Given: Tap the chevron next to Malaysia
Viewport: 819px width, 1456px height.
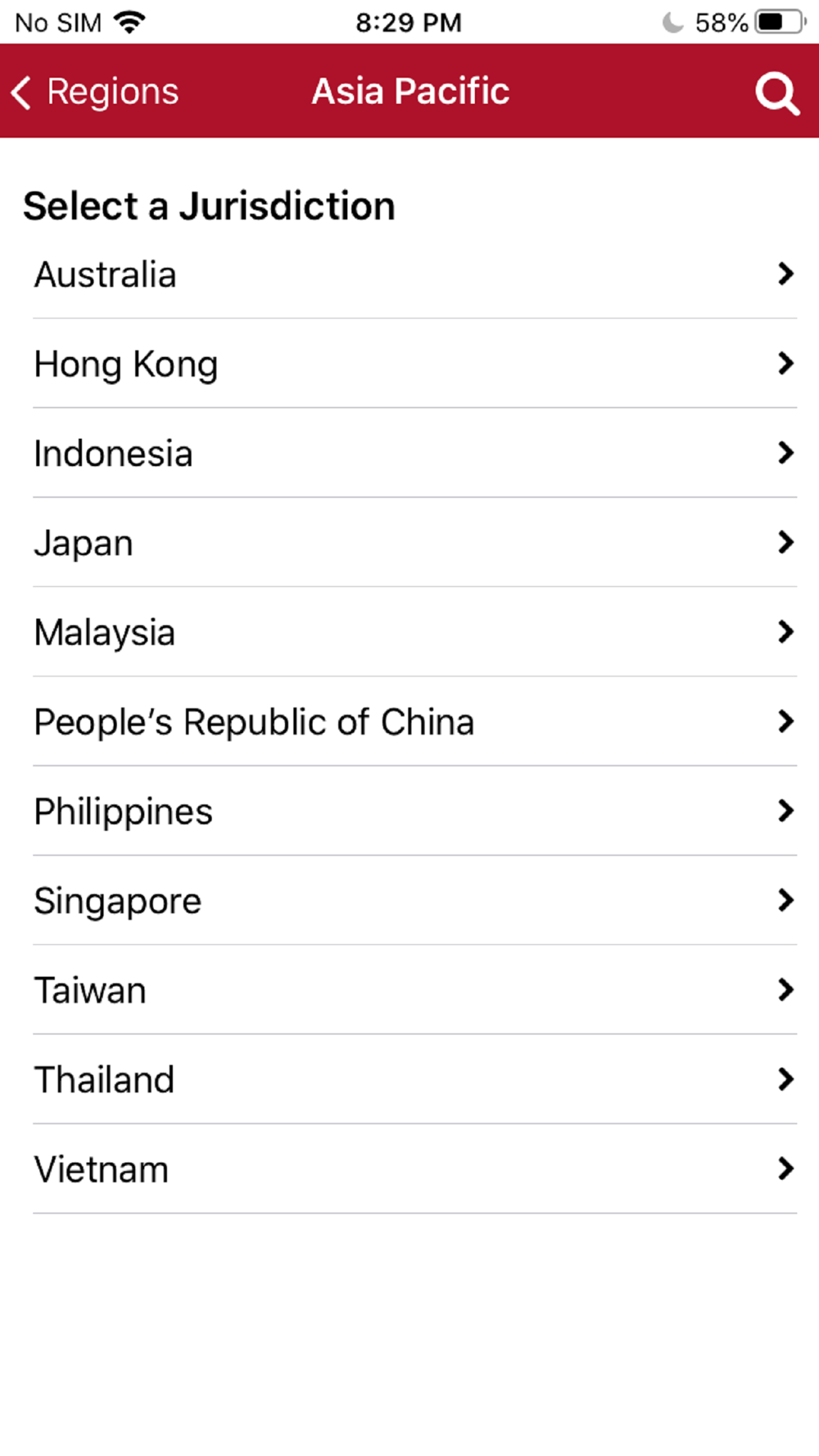Looking at the screenshot, I should [785, 631].
